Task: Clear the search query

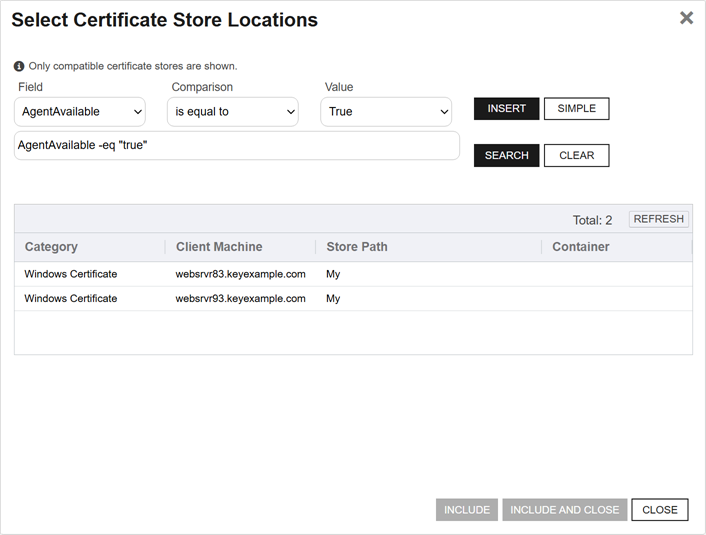Action: [576, 156]
